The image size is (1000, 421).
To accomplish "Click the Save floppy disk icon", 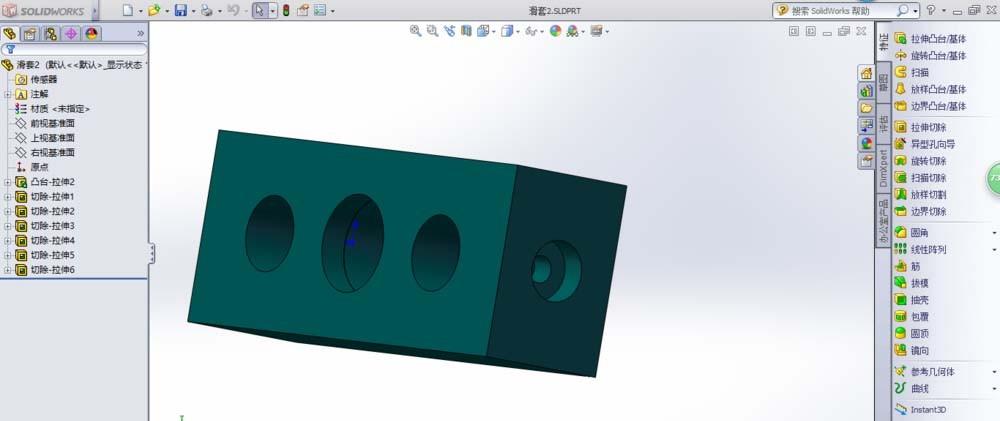I will [180, 10].
